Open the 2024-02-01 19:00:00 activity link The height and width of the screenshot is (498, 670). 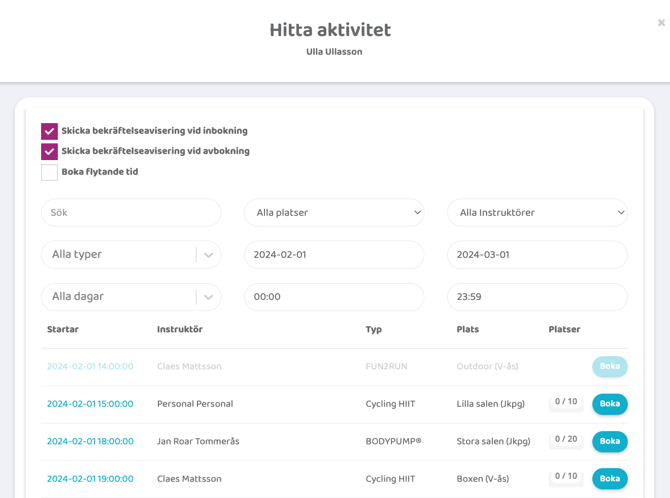coord(90,479)
